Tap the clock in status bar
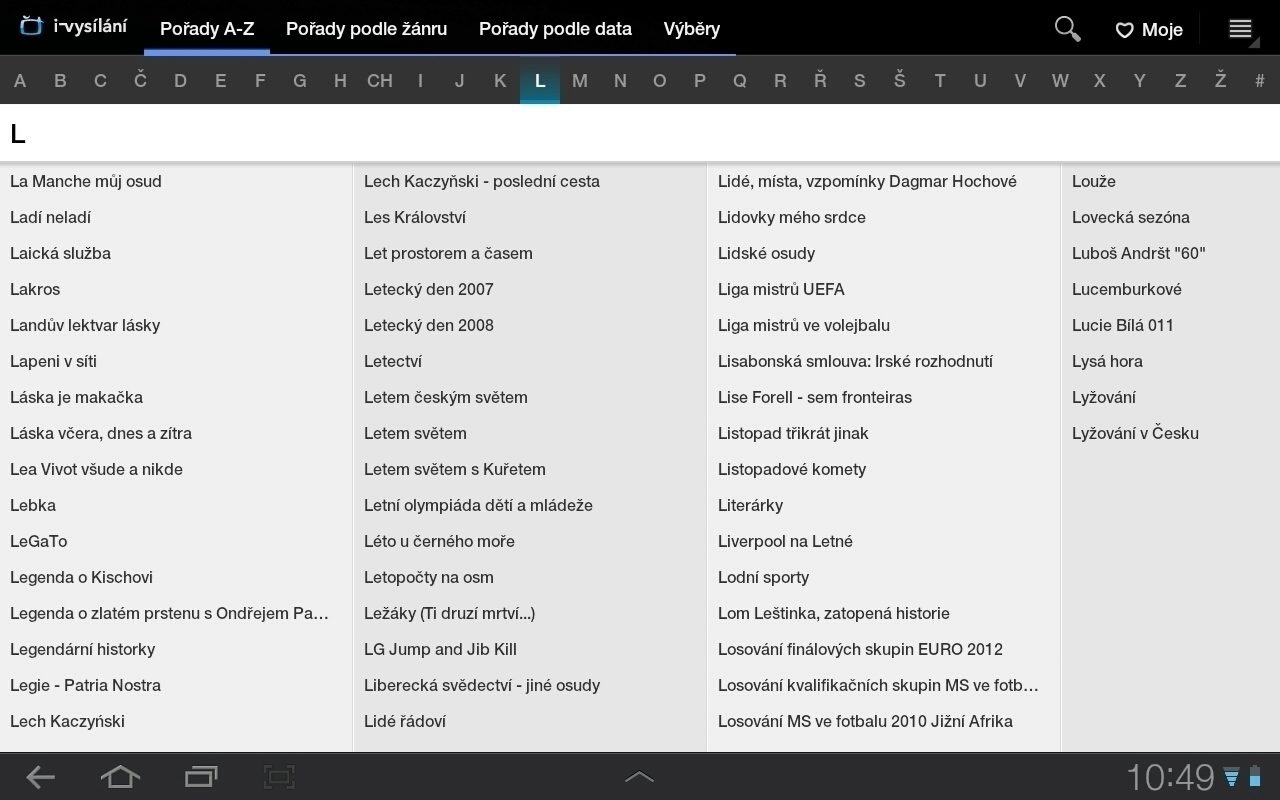 coord(1169,777)
